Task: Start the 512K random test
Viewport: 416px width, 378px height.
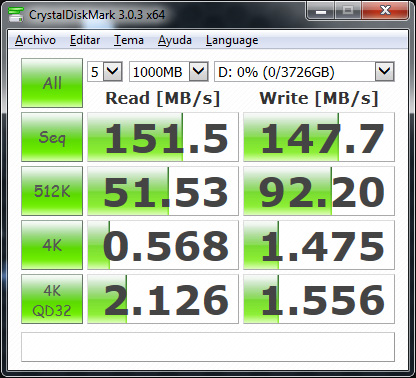Action: 52,191
